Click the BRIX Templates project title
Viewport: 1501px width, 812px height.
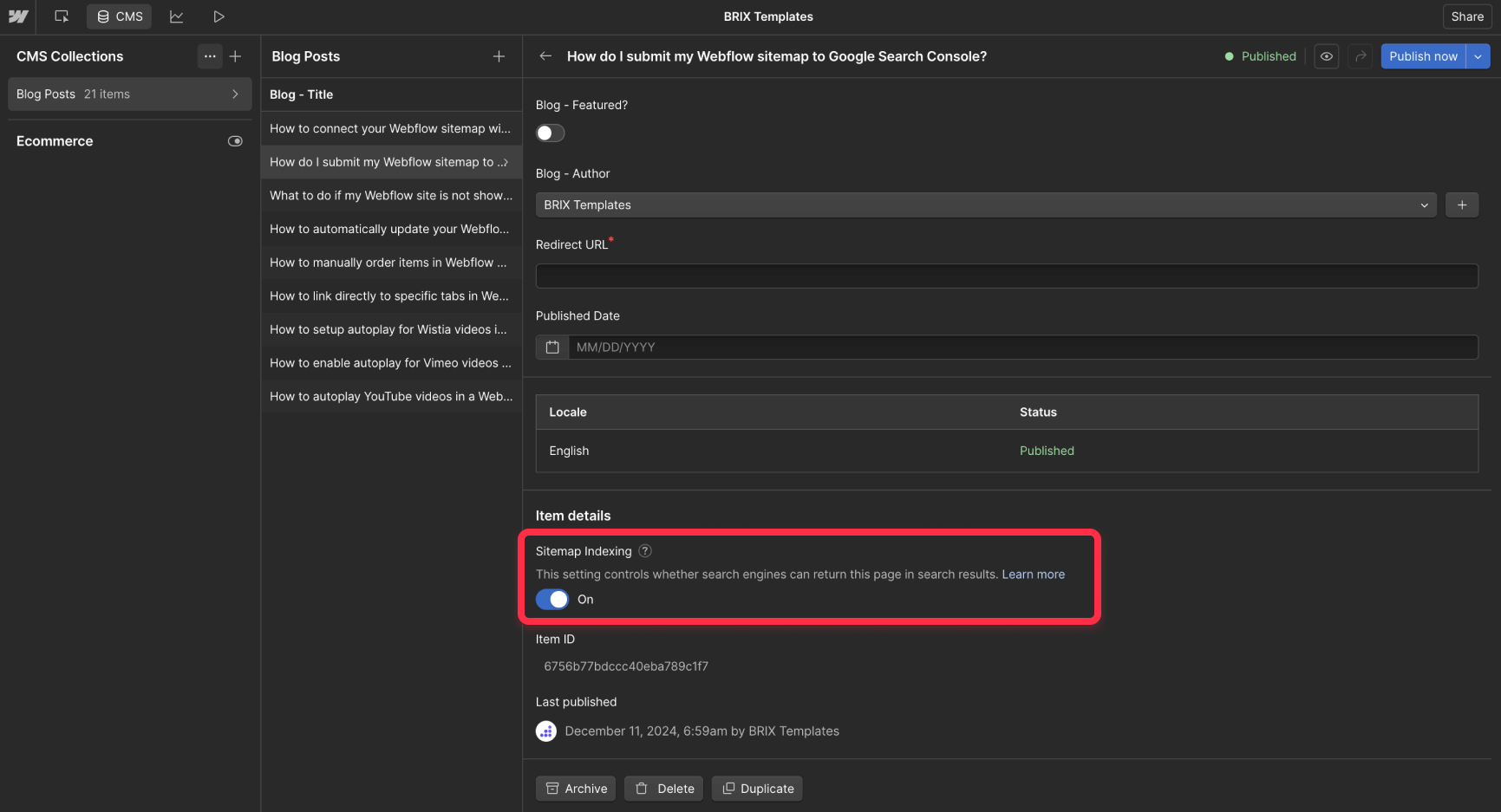tap(768, 16)
